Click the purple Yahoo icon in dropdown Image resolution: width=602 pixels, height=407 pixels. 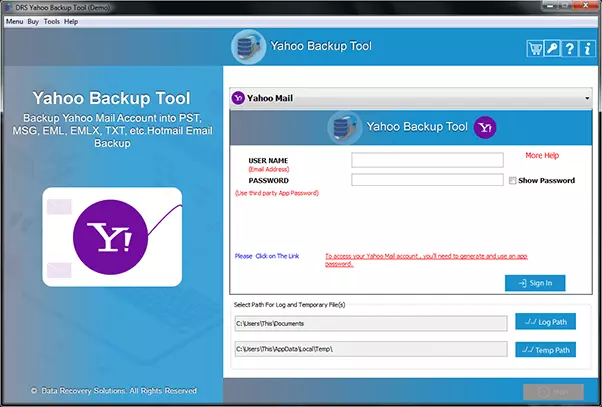coord(238,98)
